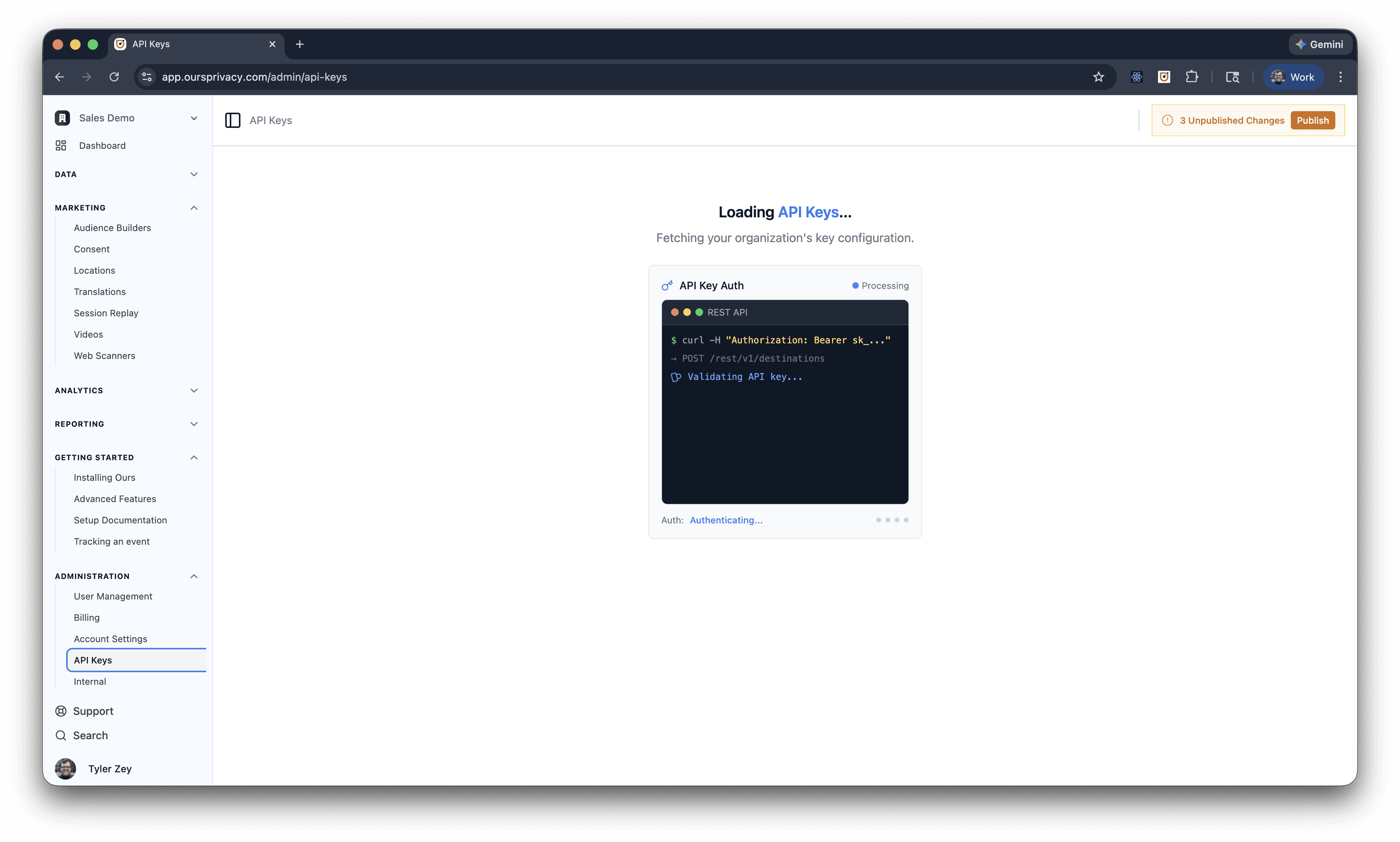Click the site settings icon in address bar

pos(146,77)
